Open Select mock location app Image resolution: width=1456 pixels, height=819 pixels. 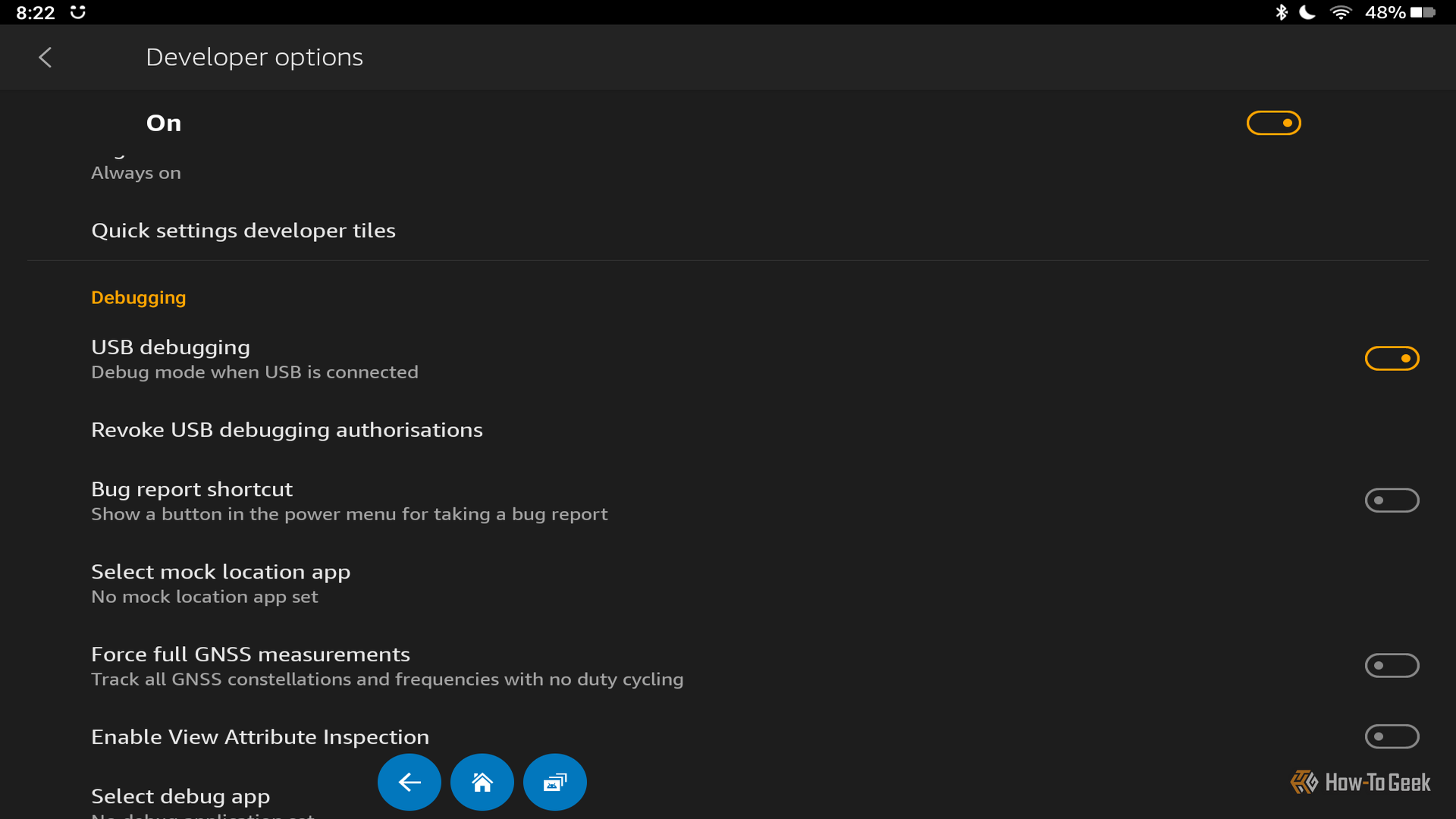728,583
